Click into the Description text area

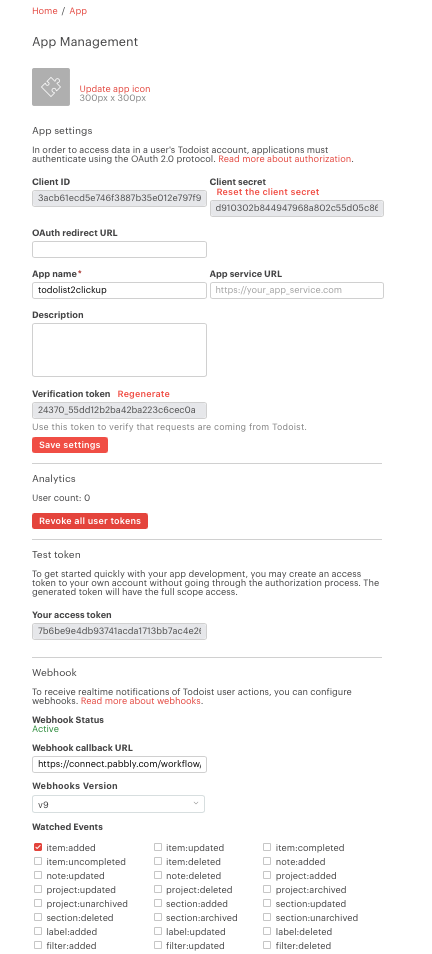tap(119, 350)
